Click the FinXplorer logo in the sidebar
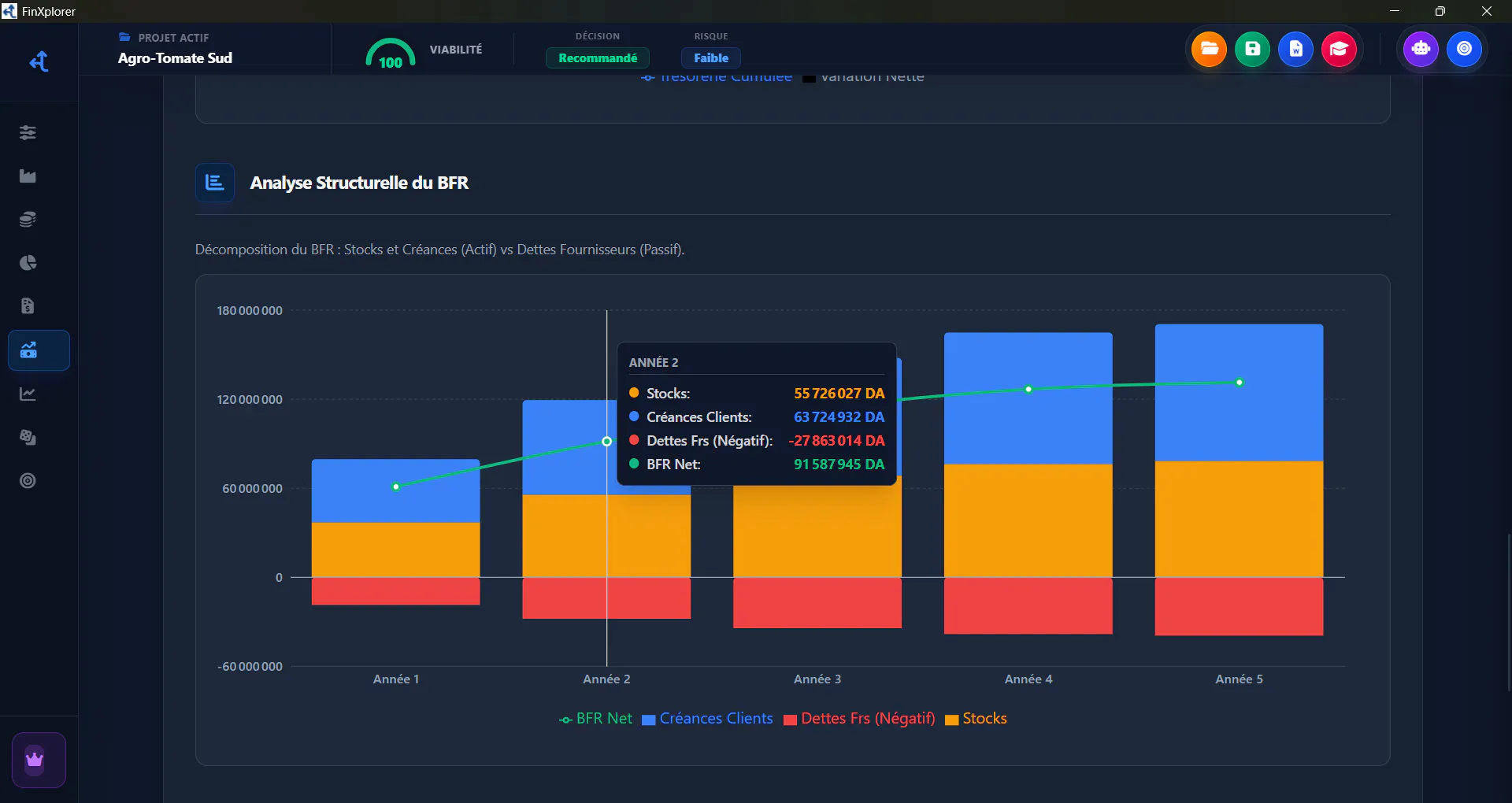 tap(39, 61)
